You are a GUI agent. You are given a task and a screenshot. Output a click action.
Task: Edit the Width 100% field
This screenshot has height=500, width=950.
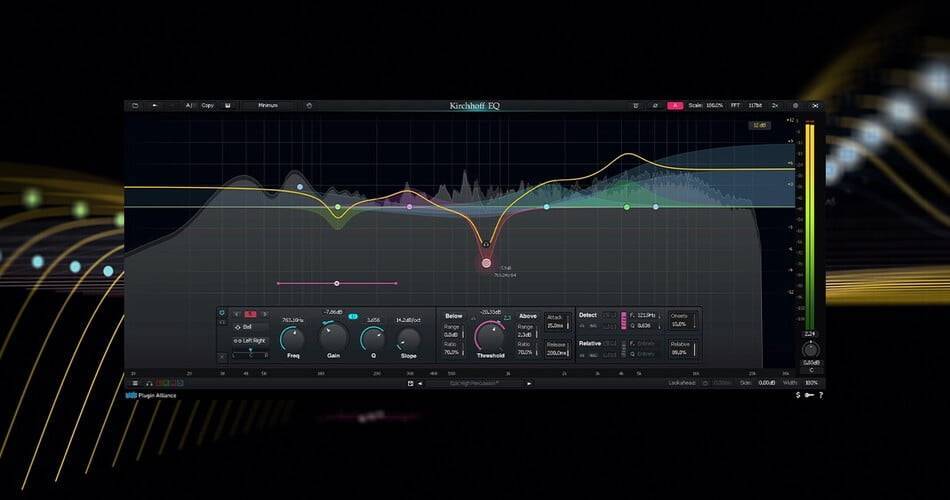tap(811, 383)
